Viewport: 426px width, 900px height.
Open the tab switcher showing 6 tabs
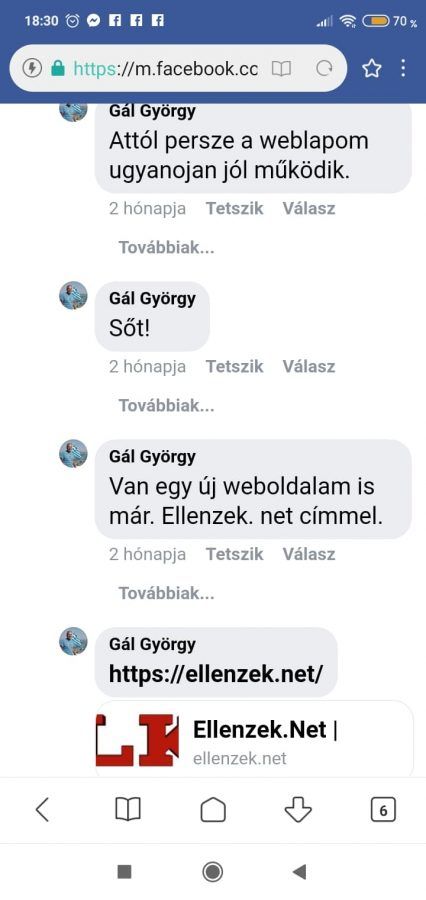(383, 810)
